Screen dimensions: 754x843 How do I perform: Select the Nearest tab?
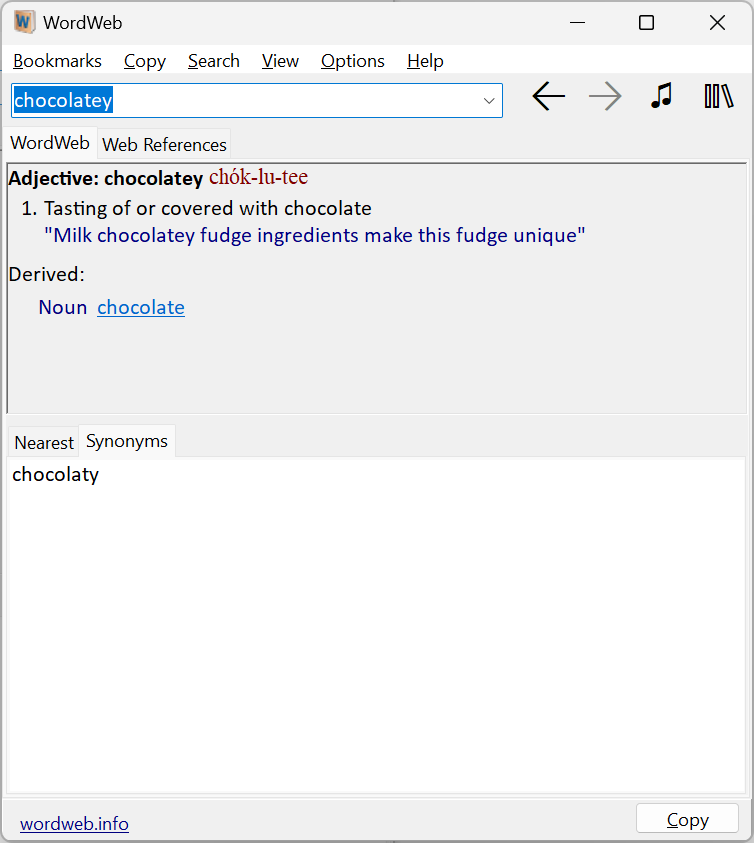tap(44, 442)
